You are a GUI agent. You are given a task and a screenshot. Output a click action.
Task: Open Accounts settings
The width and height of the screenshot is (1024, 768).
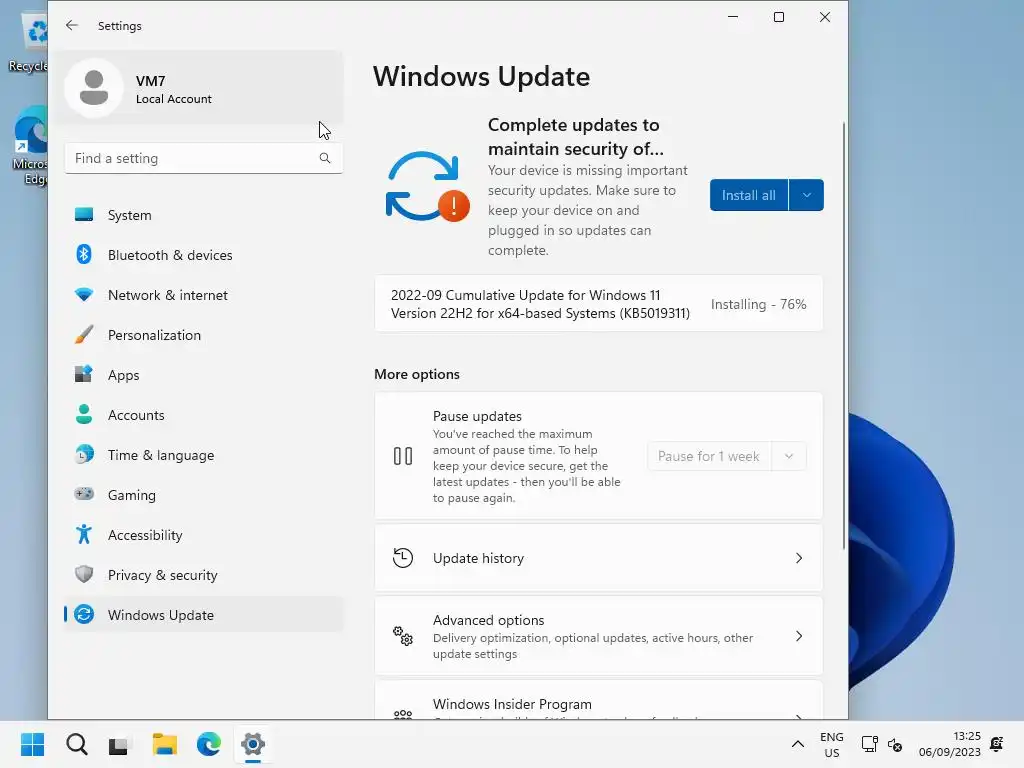click(x=204, y=415)
